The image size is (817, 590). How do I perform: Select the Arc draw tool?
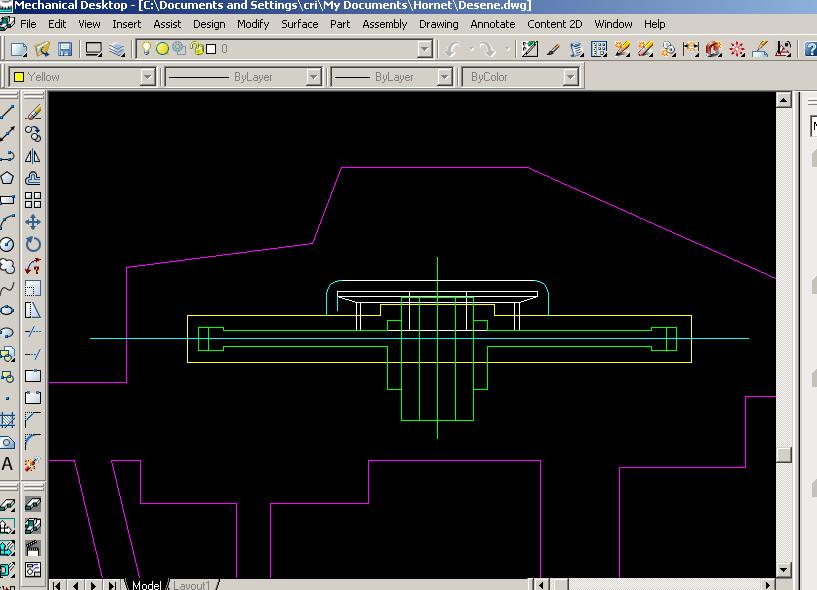click(x=7, y=222)
